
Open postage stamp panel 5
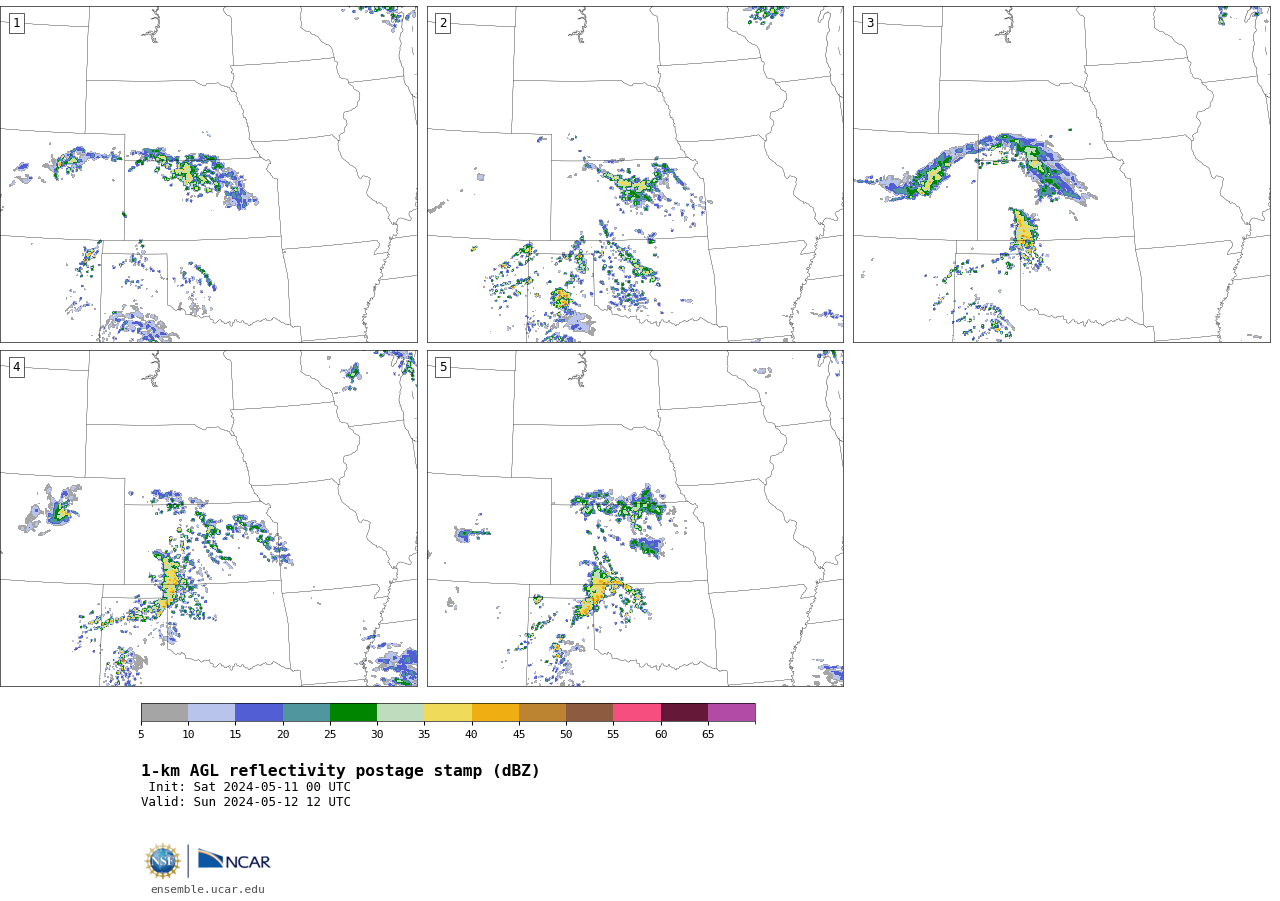pos(635,518)
